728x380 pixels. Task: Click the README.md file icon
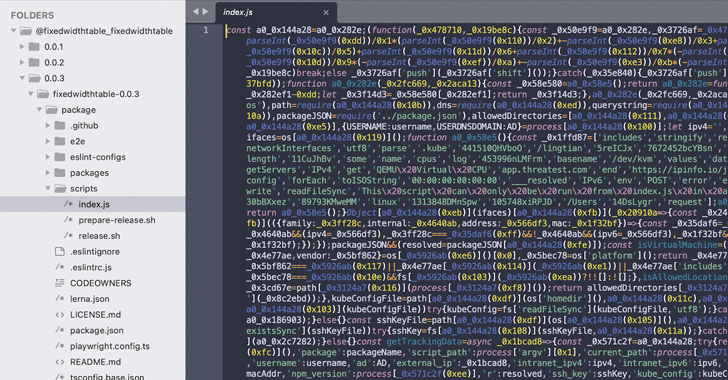point(59,362)
